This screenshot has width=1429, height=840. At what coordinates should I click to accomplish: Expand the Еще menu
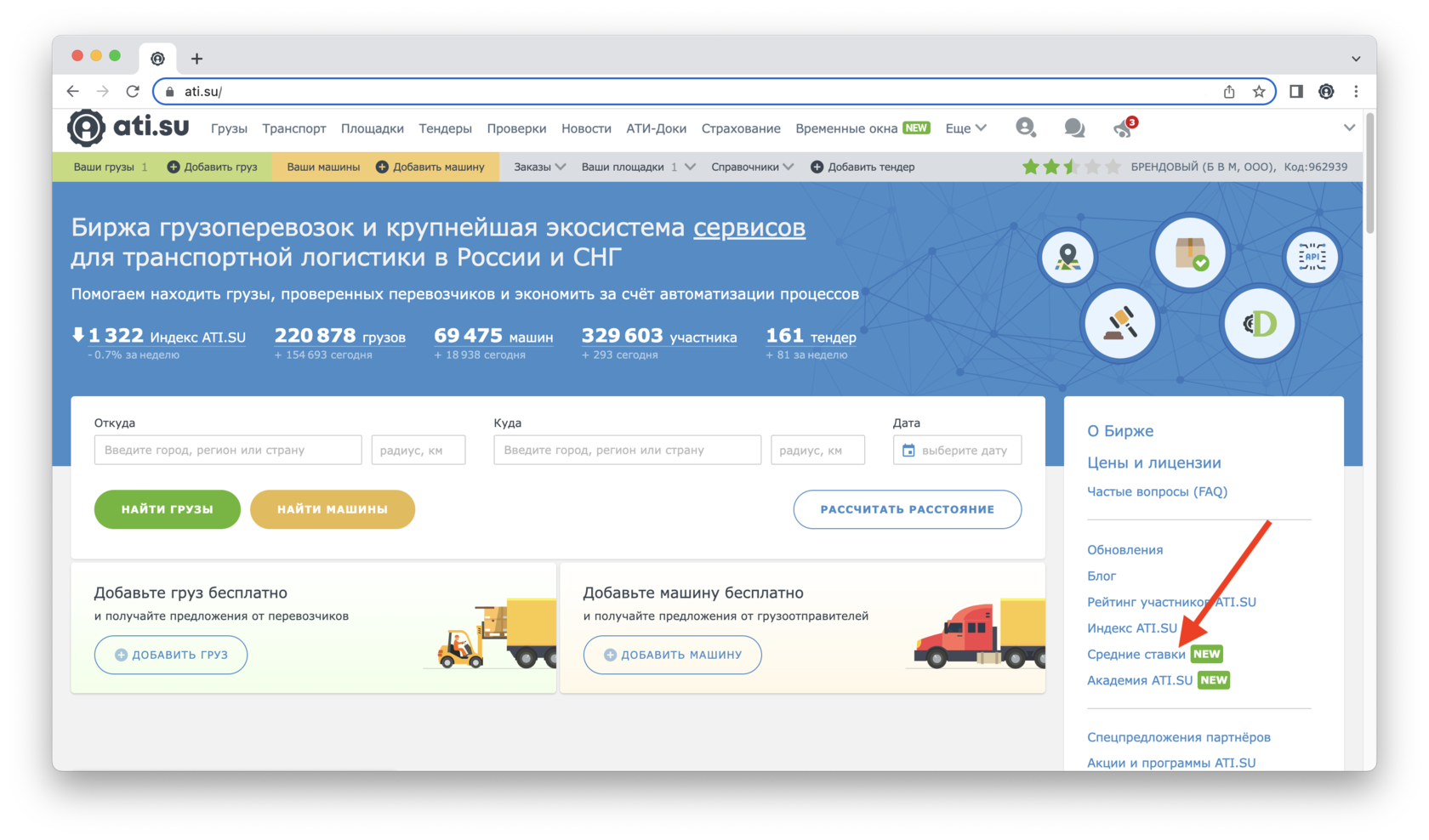pos(966,128)
